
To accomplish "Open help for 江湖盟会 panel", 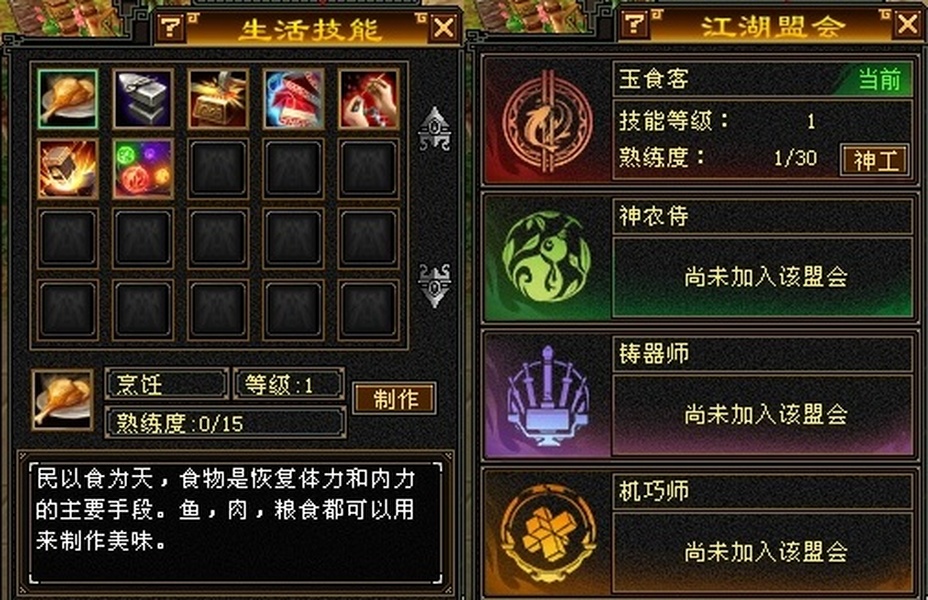I will [635, 24].
